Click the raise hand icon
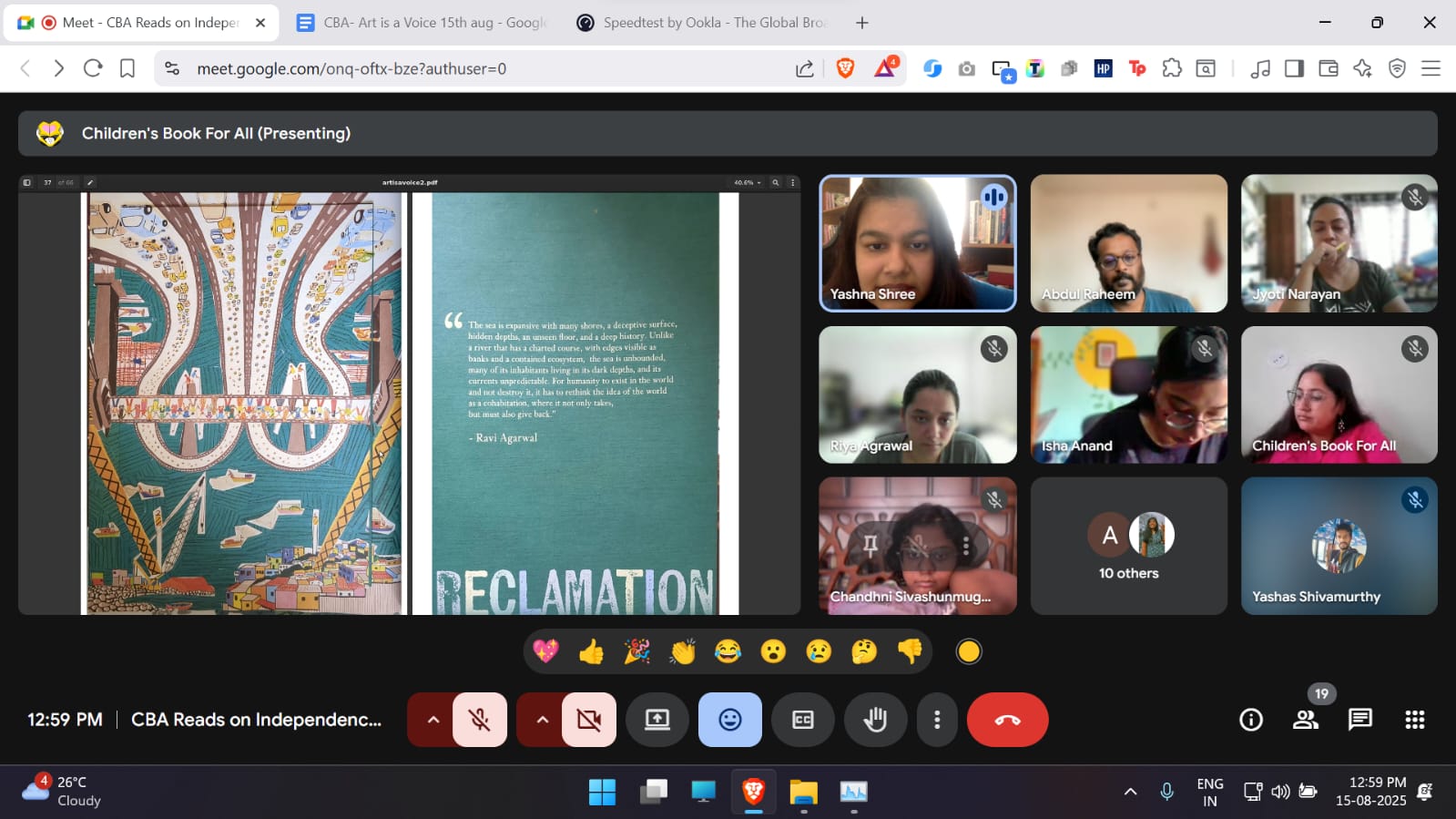The height and width of the screenshot is (819, 1456). [875, 720]
